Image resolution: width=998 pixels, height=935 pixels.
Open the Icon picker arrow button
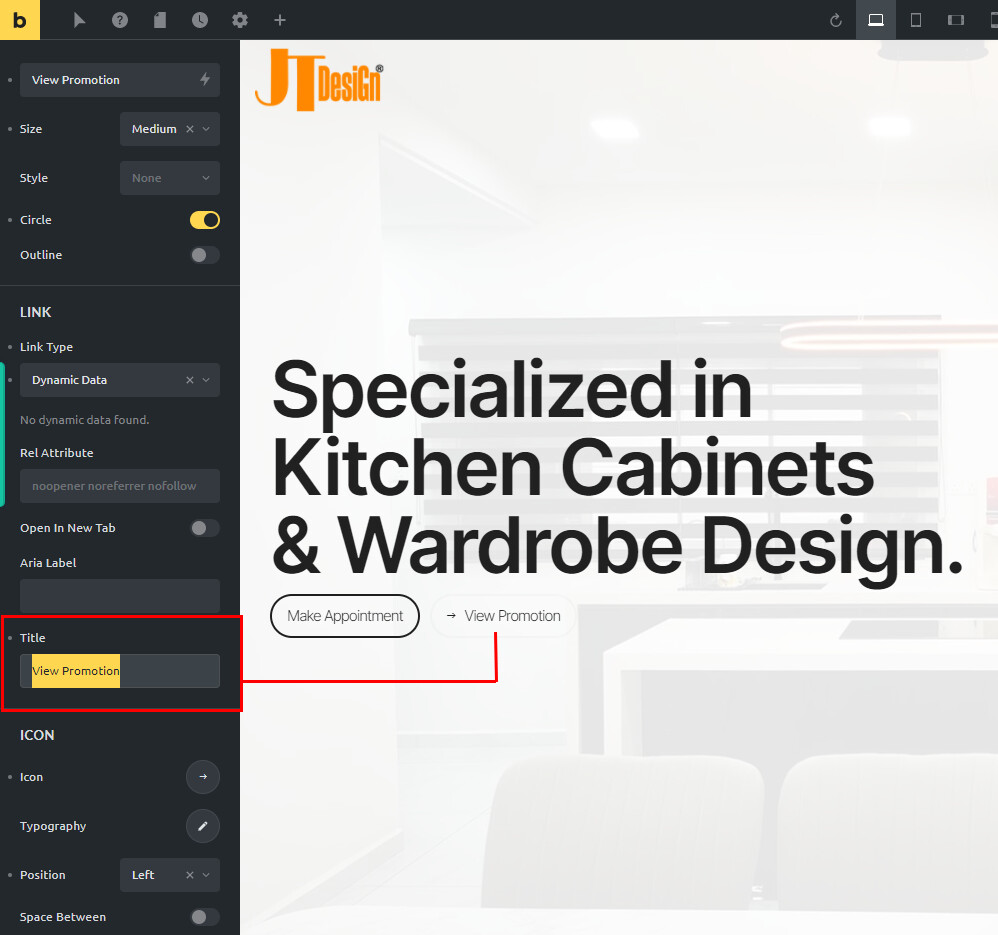point(203,777)
